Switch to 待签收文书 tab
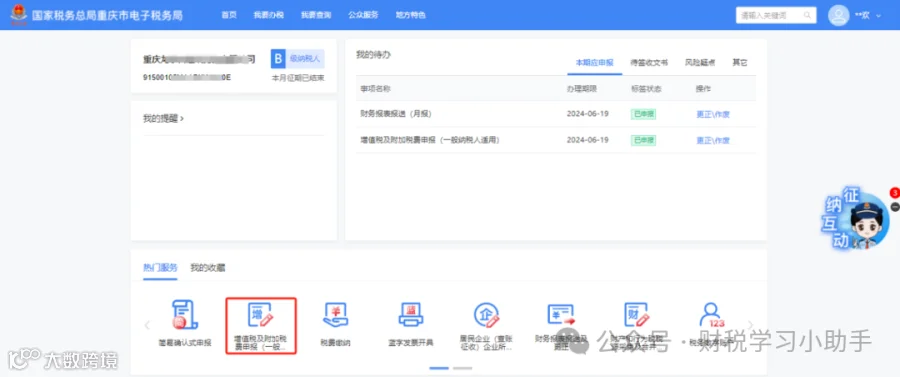This screenshot has width=900, height=377. [649, 63]
